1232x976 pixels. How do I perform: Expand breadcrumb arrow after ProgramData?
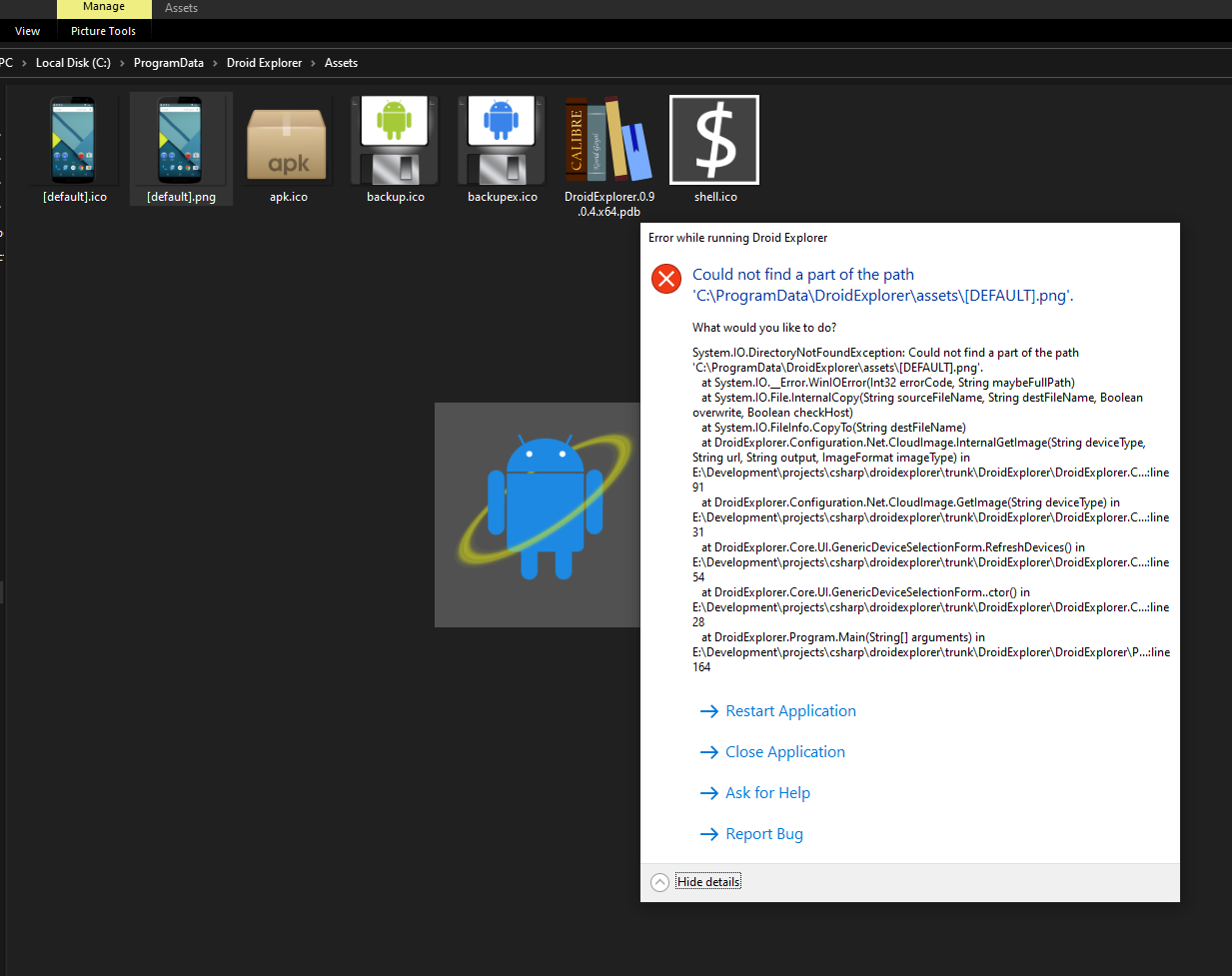[215, 63]
